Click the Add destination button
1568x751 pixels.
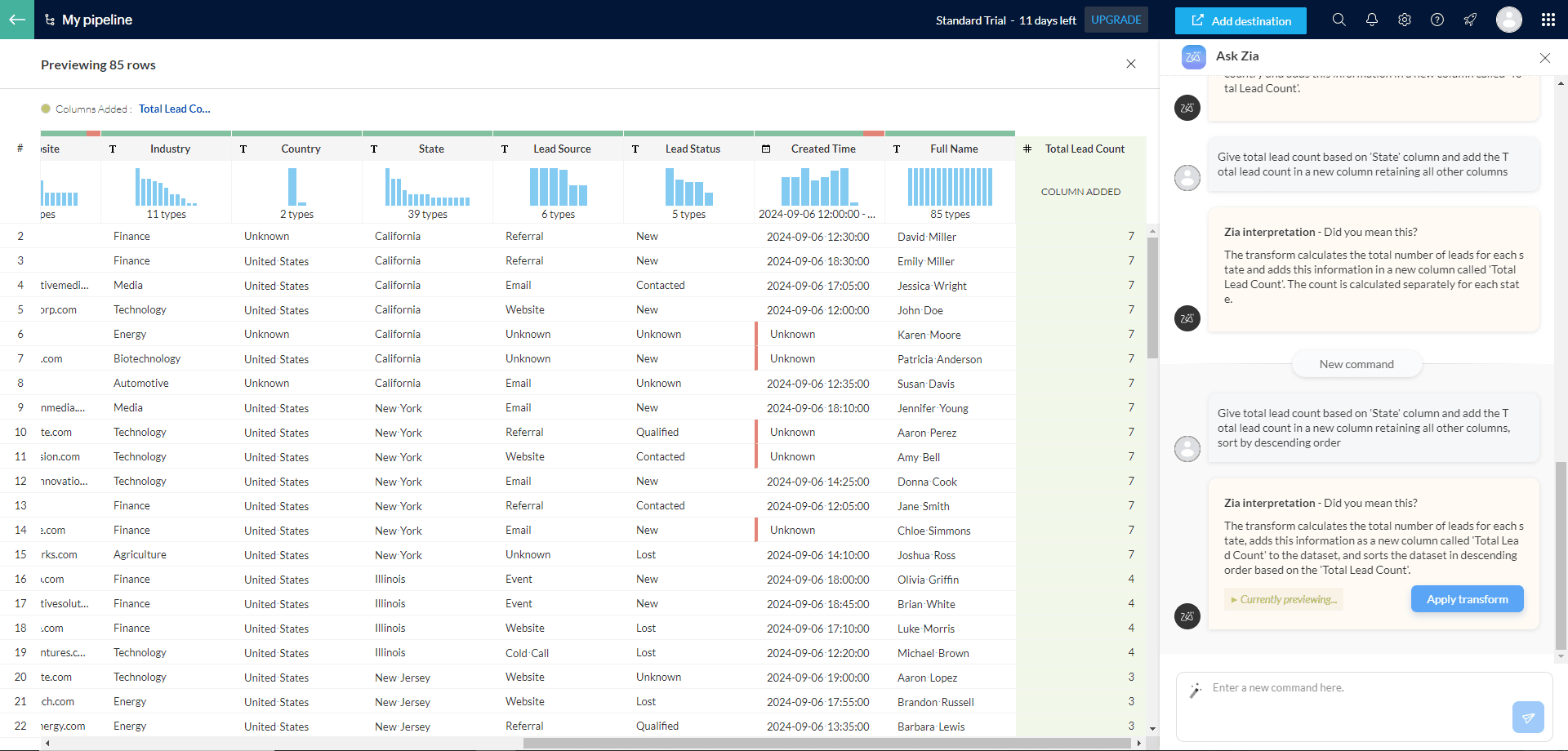click(1240, 20)
